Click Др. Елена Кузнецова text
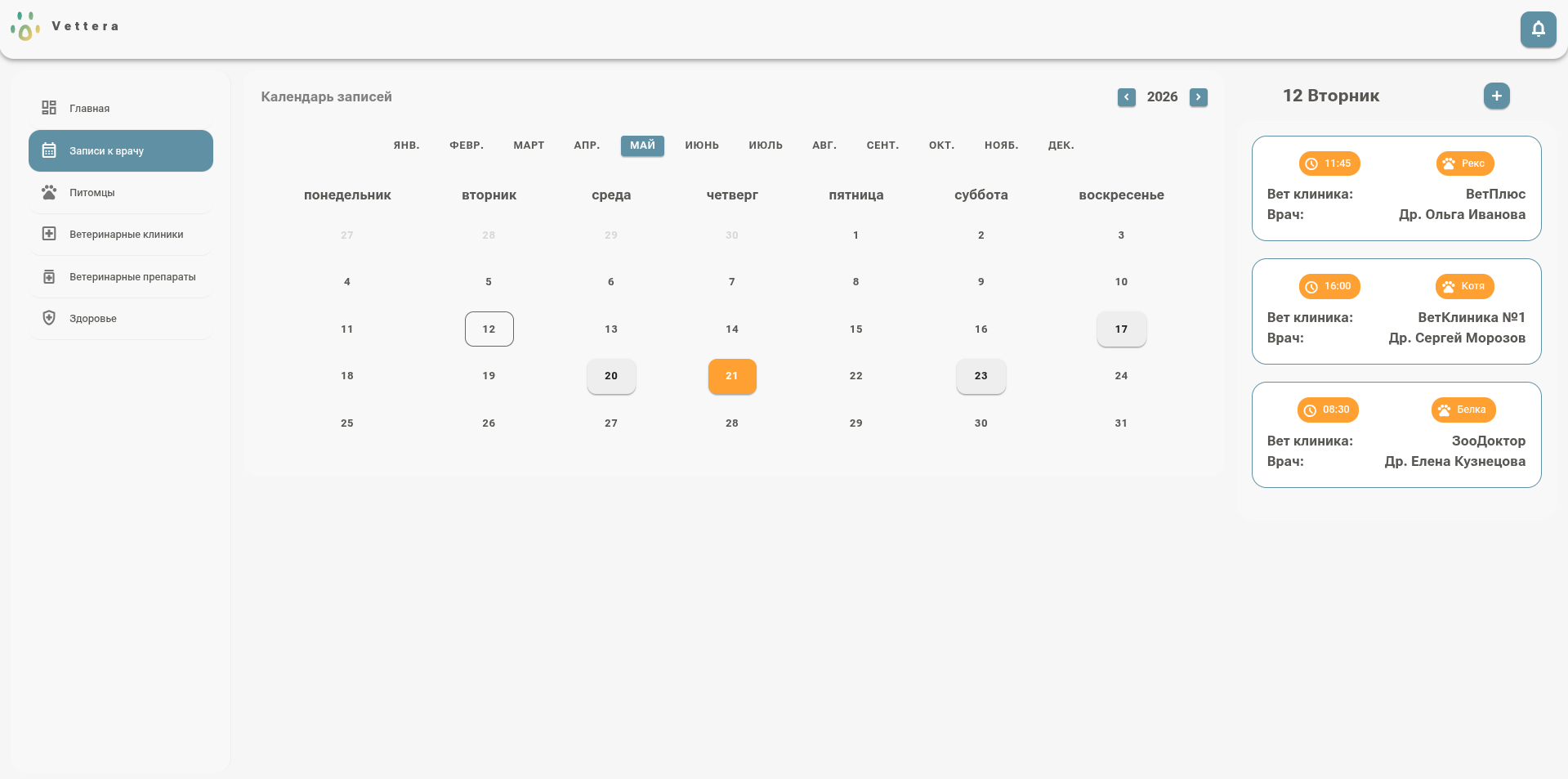The width and height of the screenshot is (1568, 779). (1454, 462)
